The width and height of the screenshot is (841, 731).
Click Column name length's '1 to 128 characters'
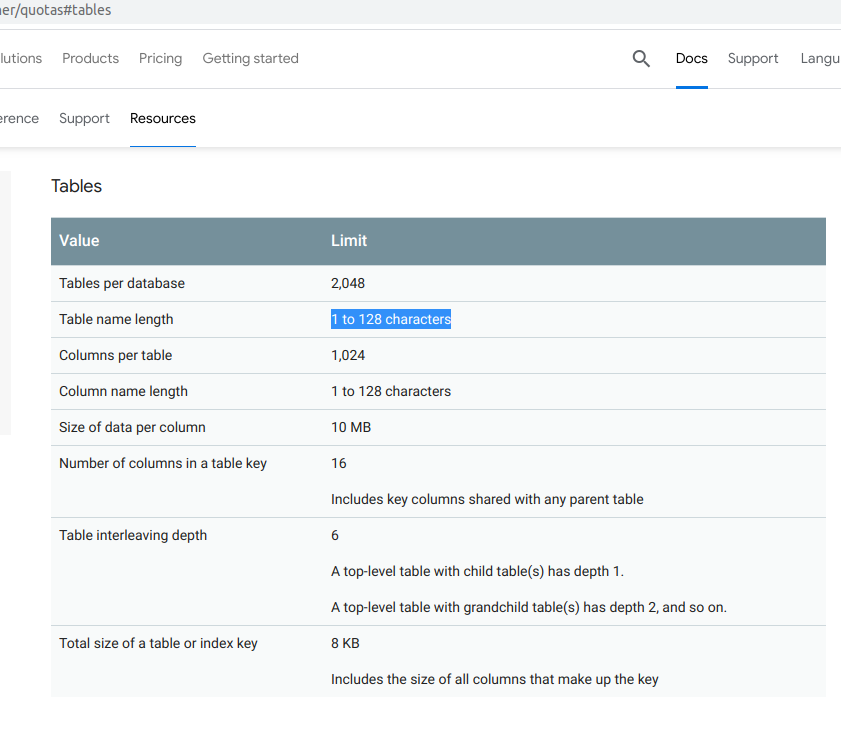tap(390, 392)
